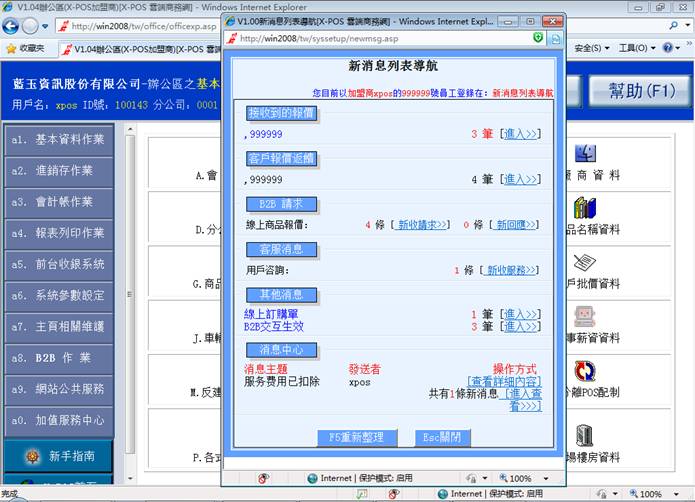
Task: Click the 新收請求>> link
Action: [422, 225]
